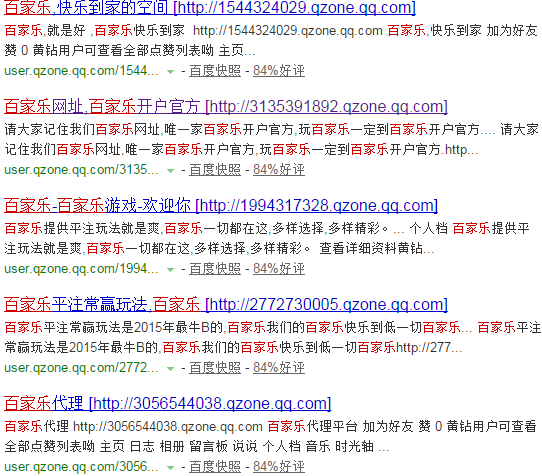Click the snippet starting 百家乐平注常赢玩法是2015年
The image size is (542, 476).
272,337
